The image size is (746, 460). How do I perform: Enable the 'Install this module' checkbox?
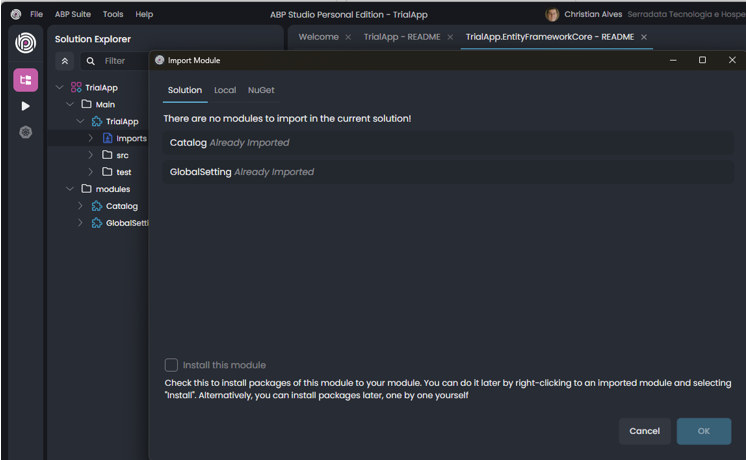171,365
